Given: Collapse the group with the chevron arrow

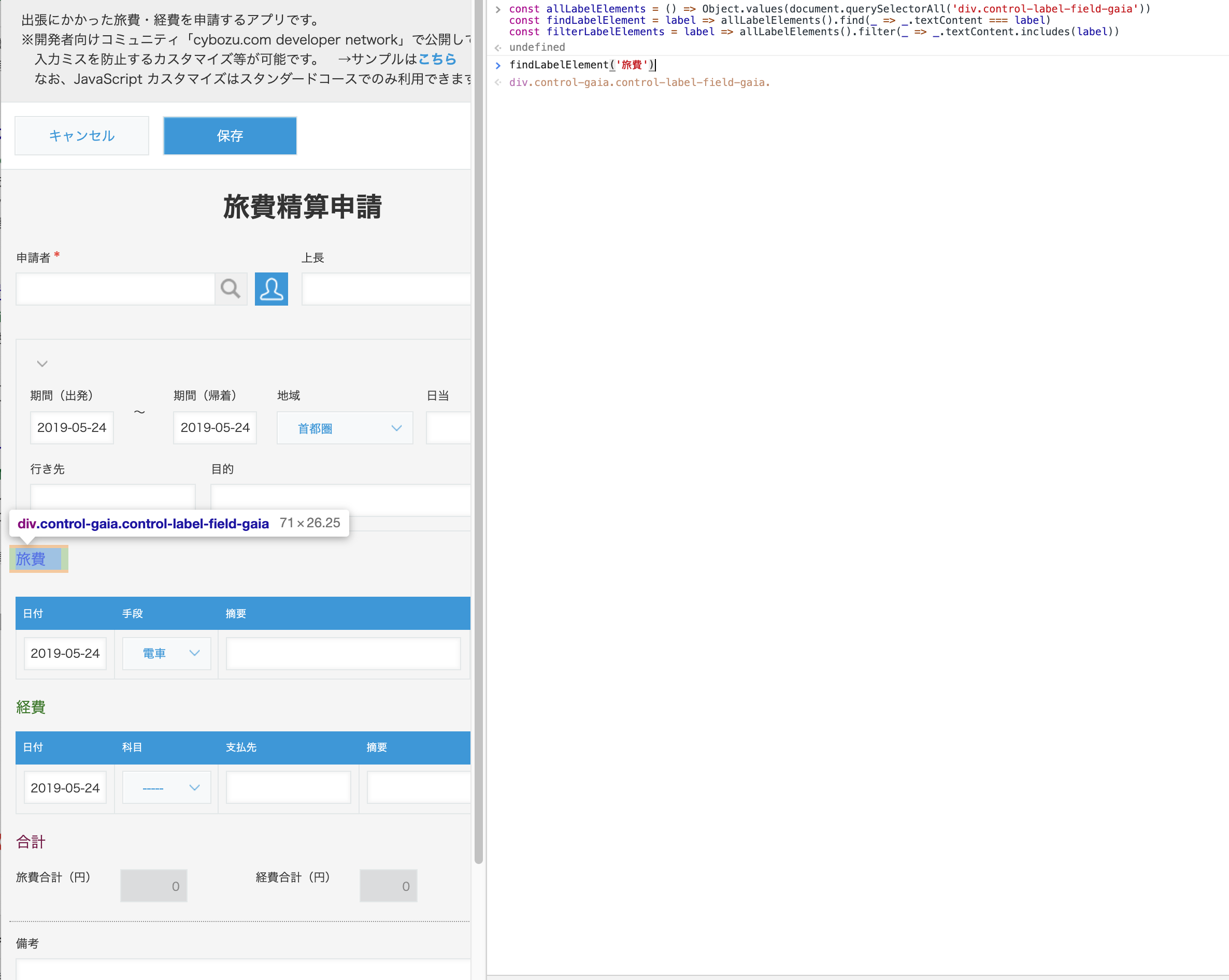Looking at the screenshot, I should (x=42, y=364).
